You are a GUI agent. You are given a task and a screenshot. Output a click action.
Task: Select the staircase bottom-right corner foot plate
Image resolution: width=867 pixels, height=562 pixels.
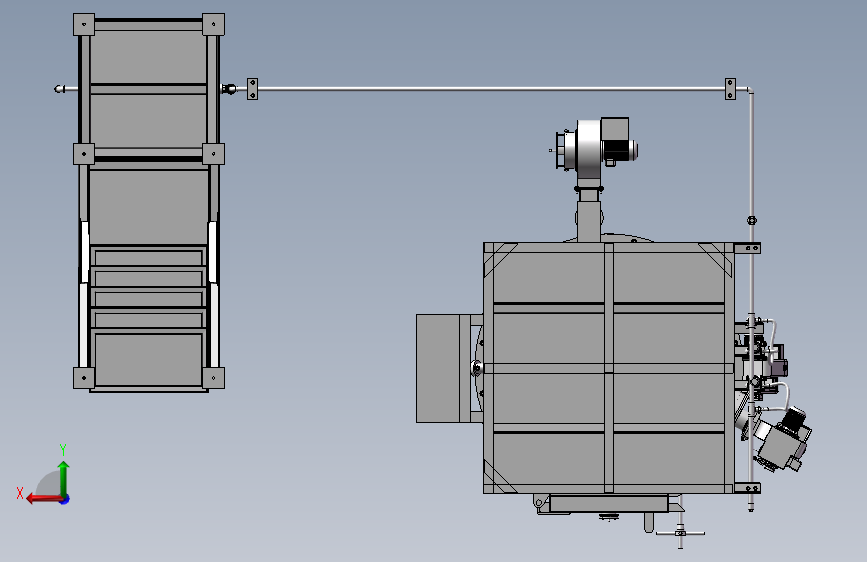213,378
